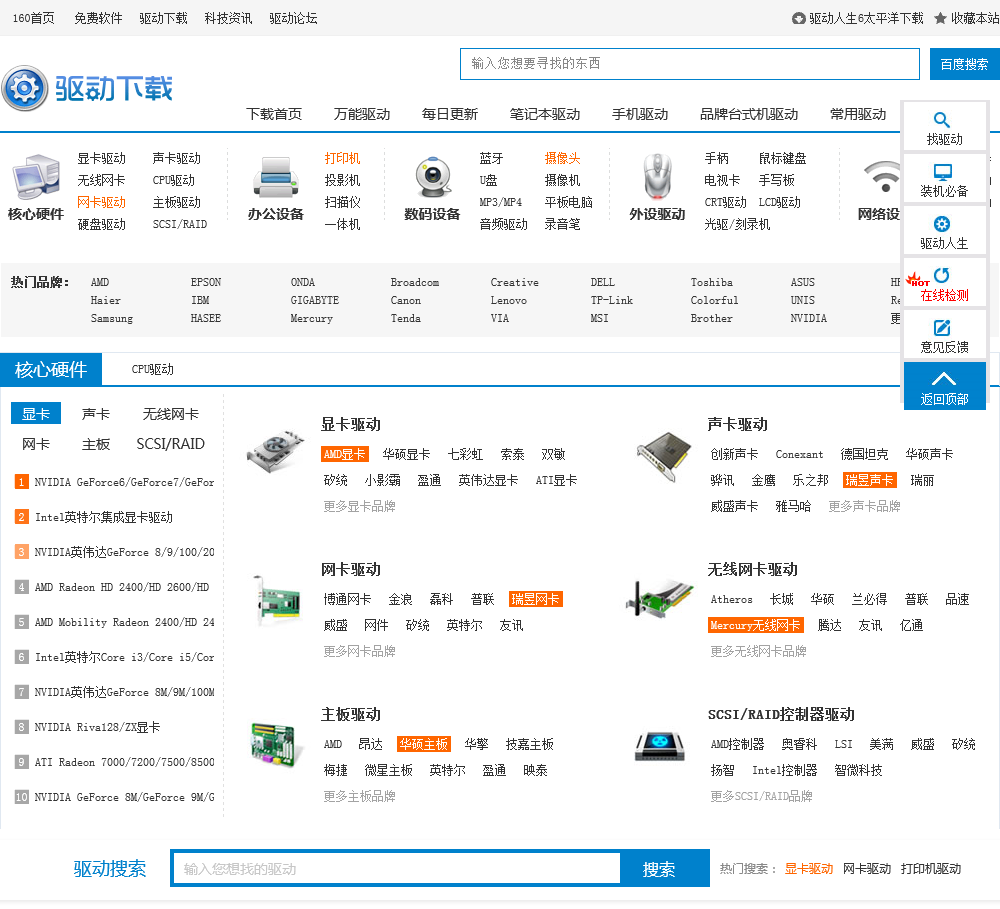Open CPU驱动 link beside 核心硬件 heading
Screen dimensions: 1000x909
pos(152,369)
